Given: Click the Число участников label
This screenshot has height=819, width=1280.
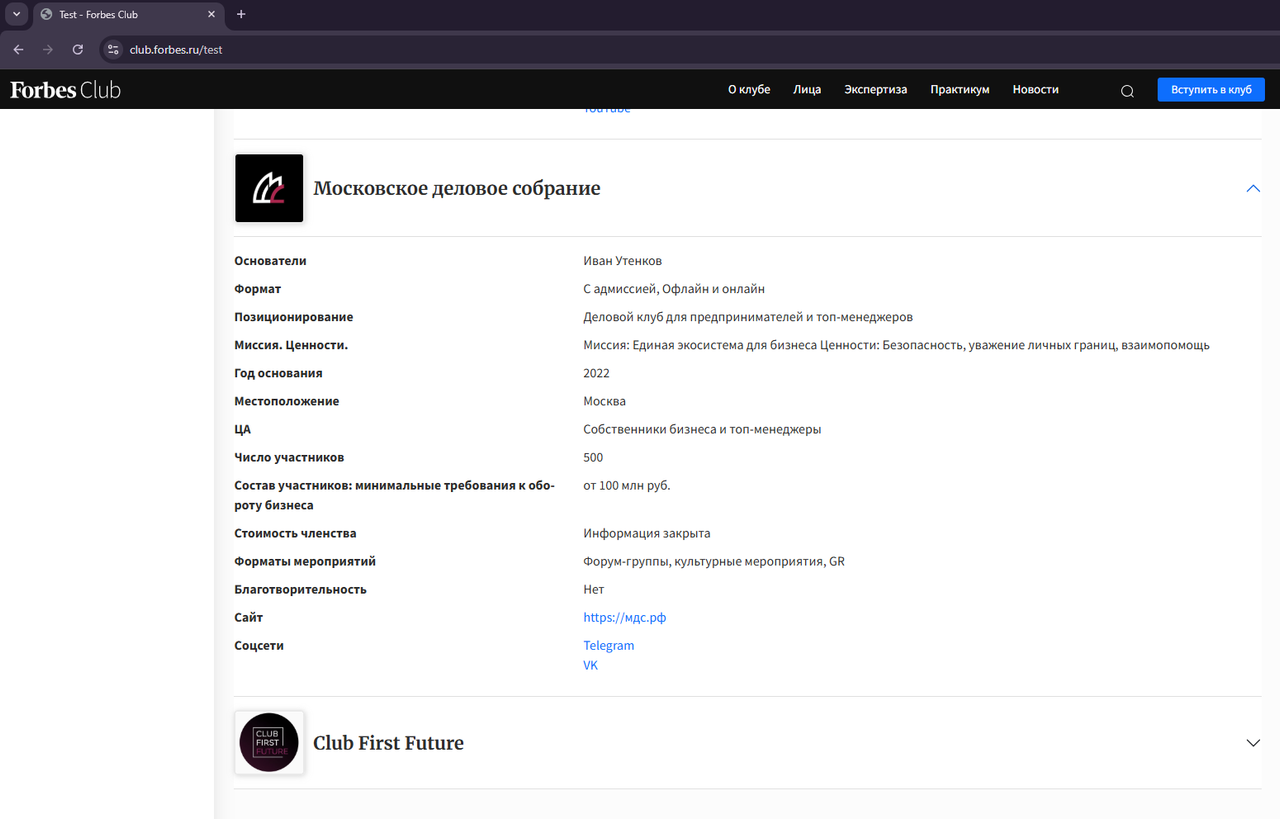Looking at the screenshot, I should pyautogui.click(x=290, y=457).
